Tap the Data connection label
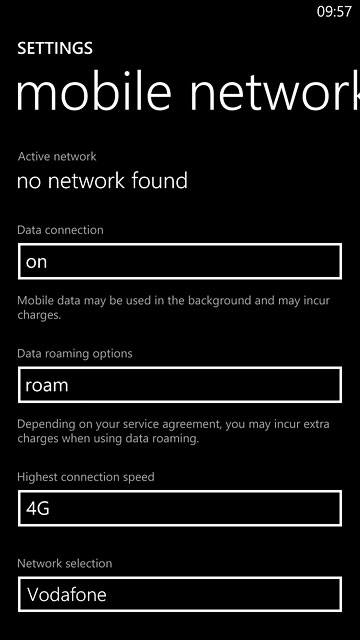The height and width of the screenshot is (640, 360). pos(60,230)
